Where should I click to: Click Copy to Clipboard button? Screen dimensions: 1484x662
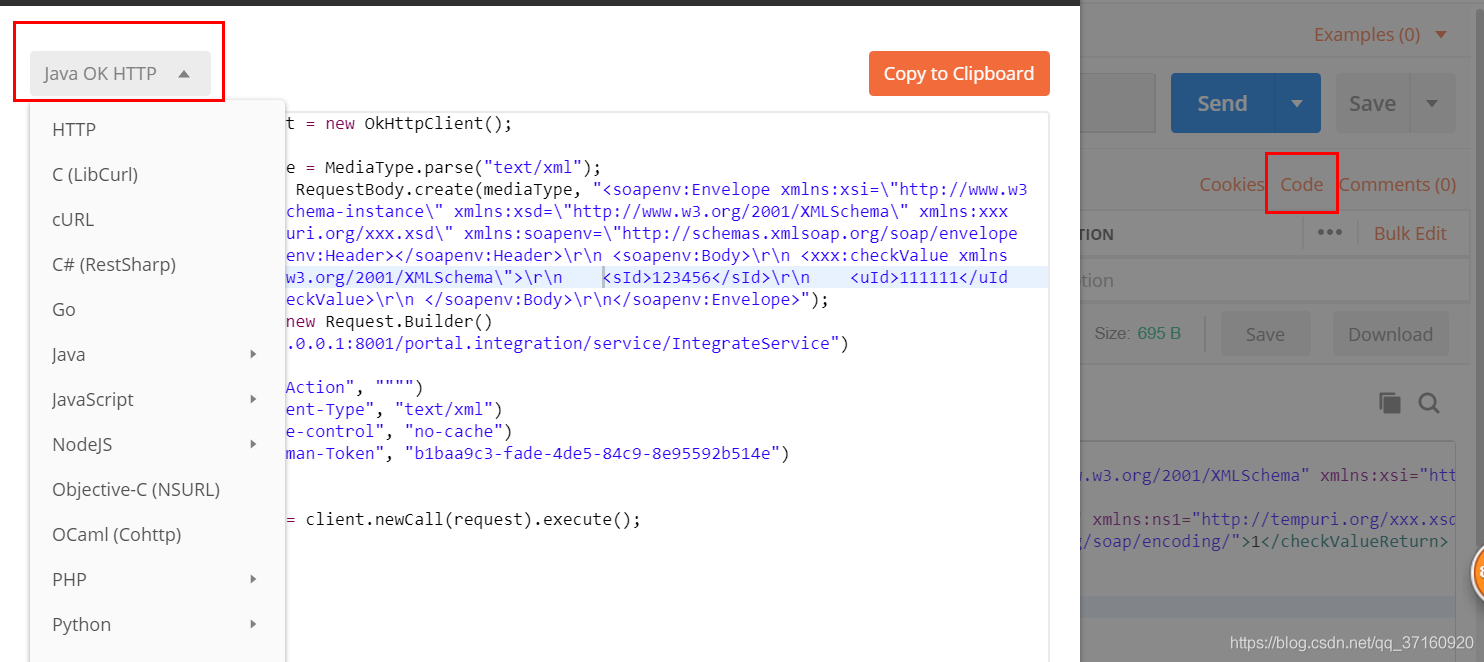point(959,73)
